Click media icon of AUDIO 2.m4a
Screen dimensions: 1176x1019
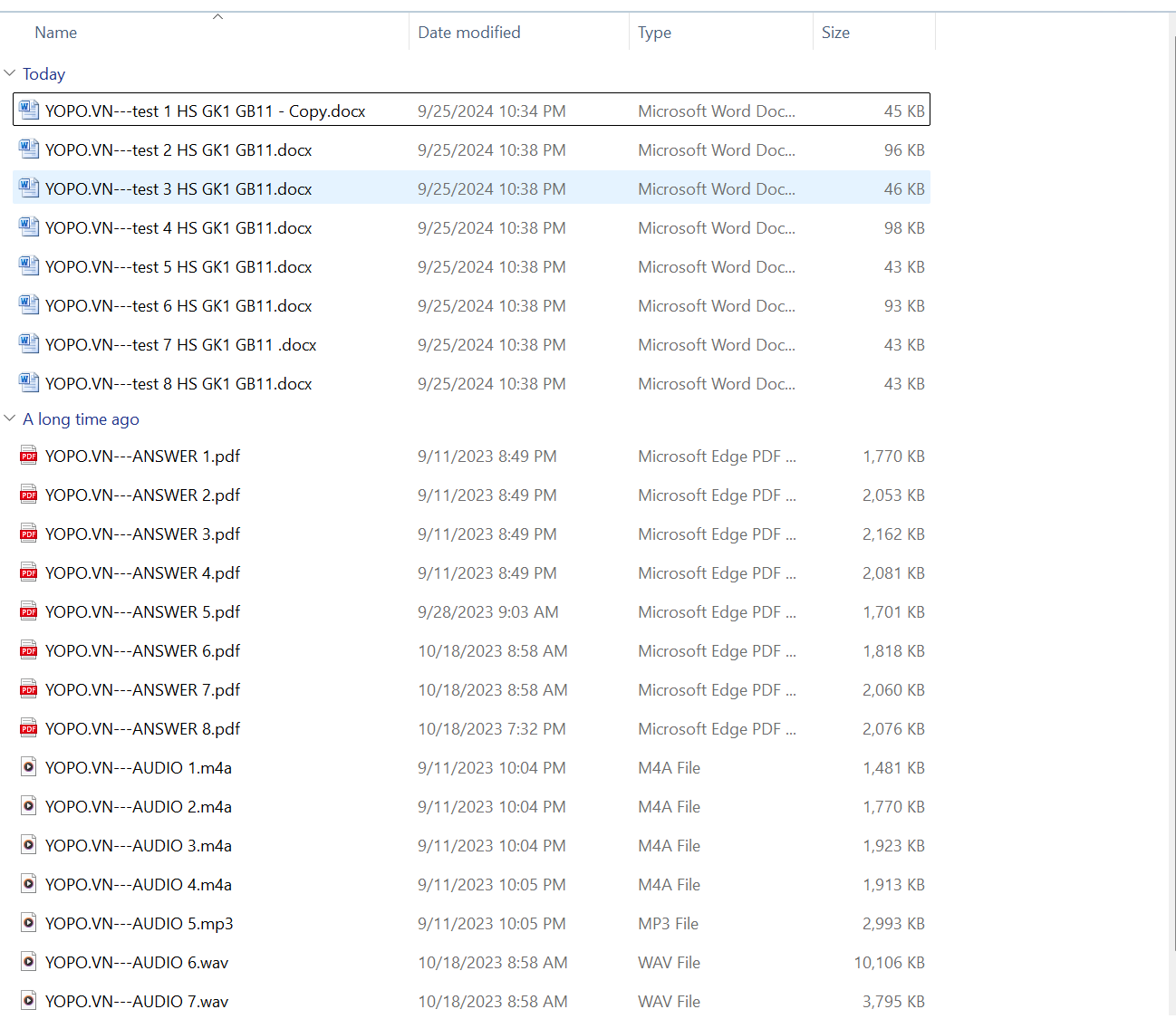coord(29,806)
